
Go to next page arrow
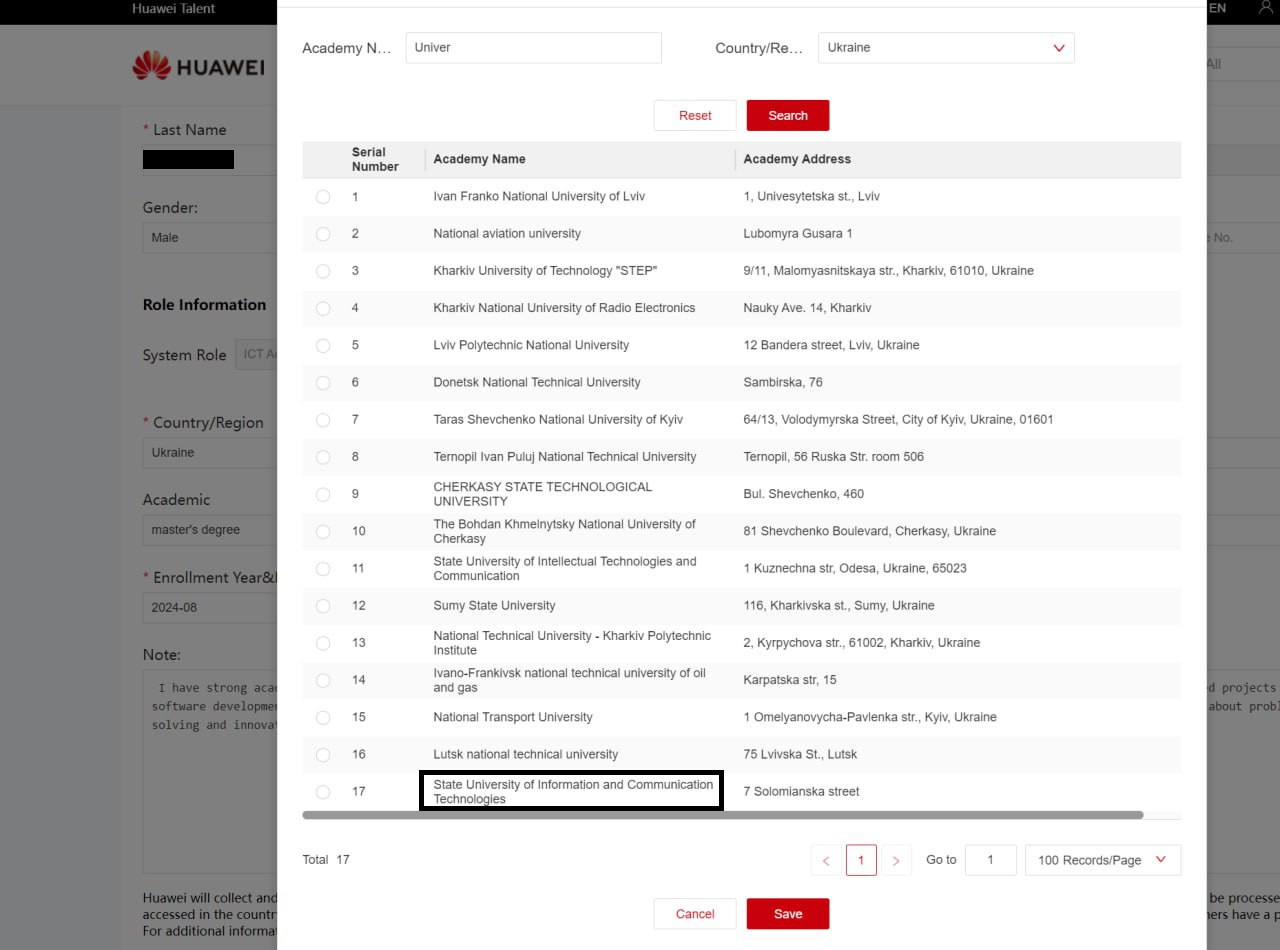896,860
